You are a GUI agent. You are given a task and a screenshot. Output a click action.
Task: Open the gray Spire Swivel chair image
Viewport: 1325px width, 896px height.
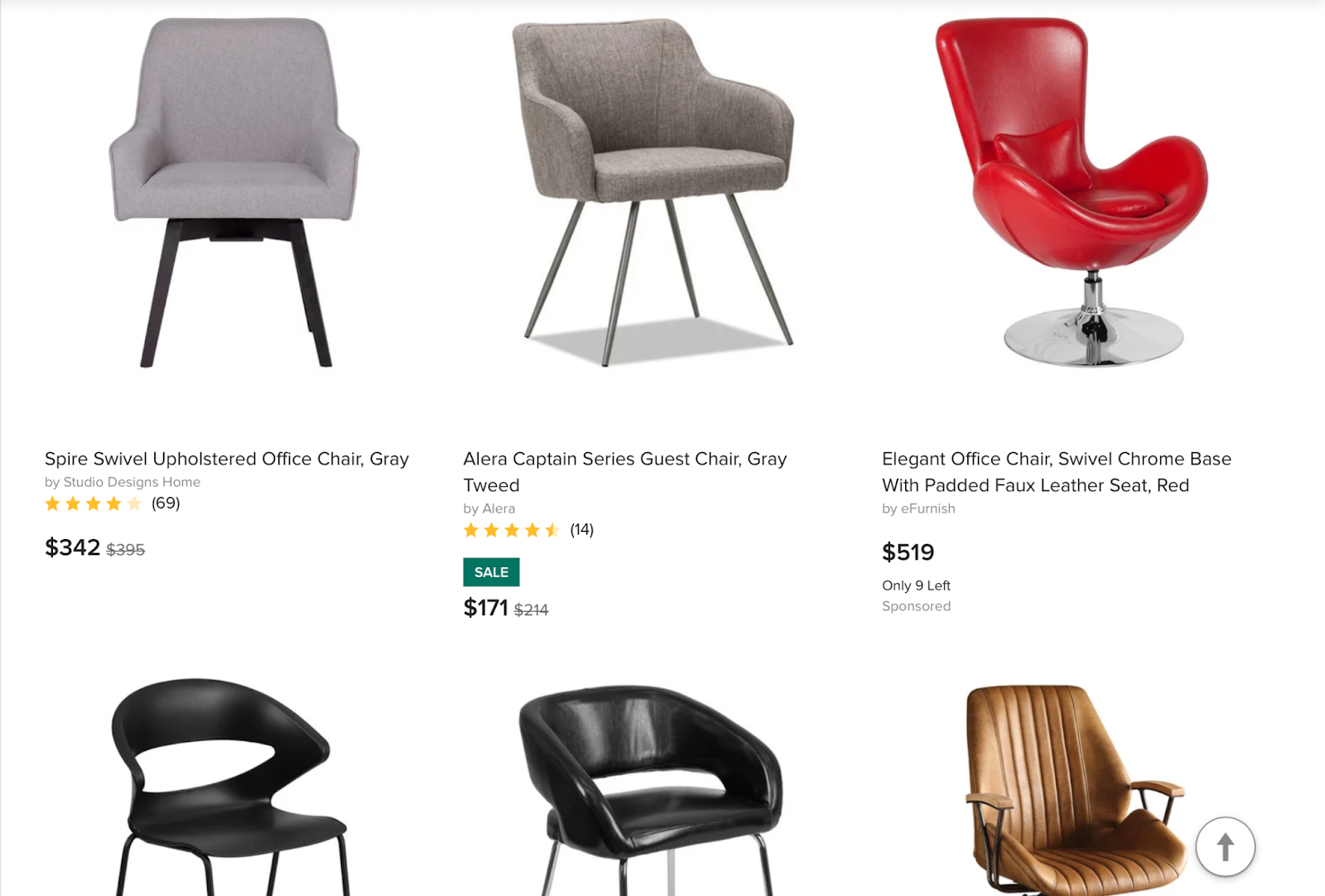coord(234,192)
